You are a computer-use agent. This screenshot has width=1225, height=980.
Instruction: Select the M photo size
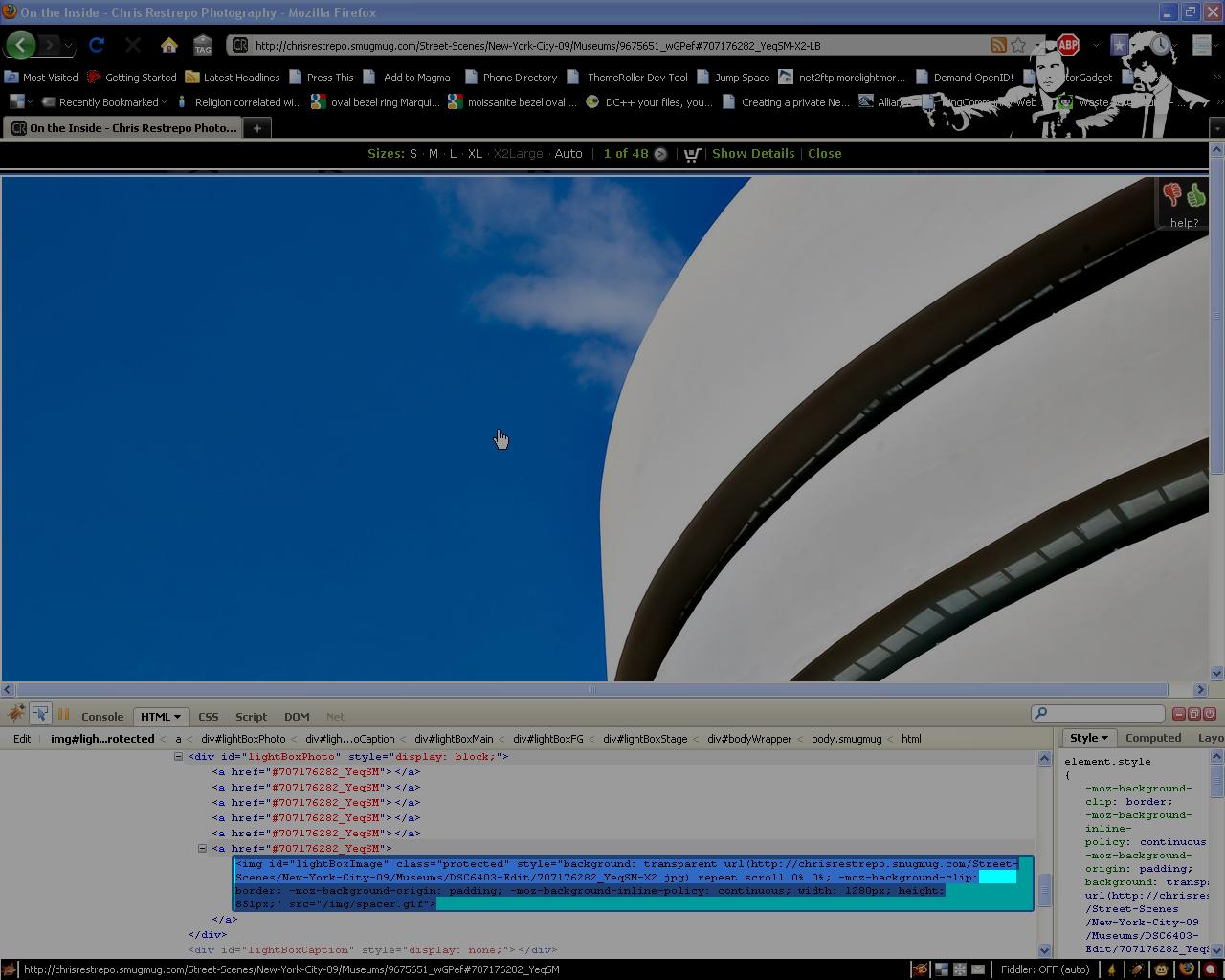[x=434, y=154]
